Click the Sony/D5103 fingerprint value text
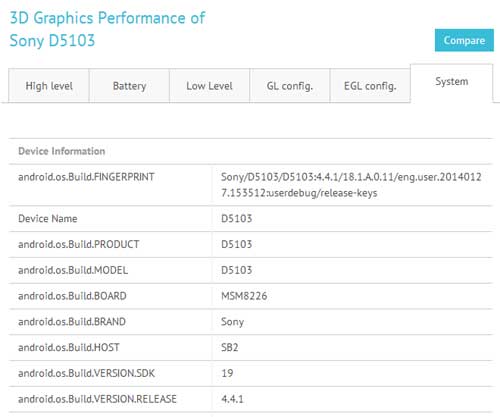 point(351,185)
